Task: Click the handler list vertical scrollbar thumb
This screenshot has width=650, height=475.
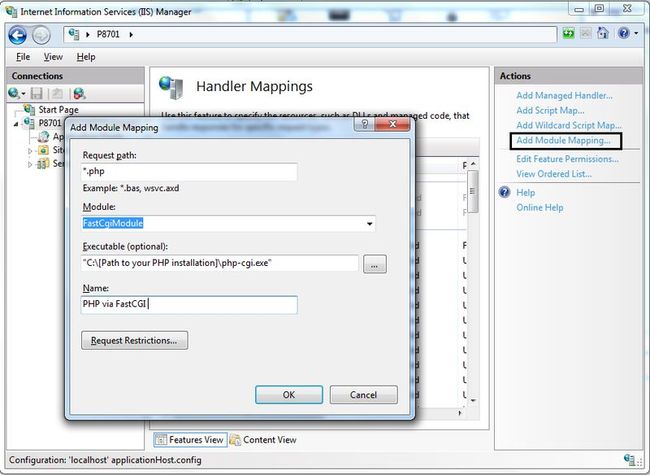Action: click(473, 191)
